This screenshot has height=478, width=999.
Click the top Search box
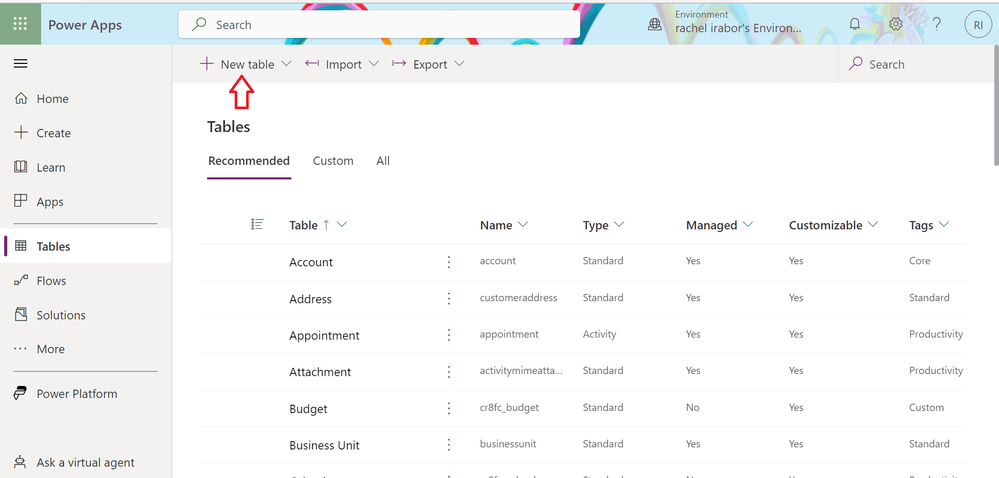pos(379,25)
